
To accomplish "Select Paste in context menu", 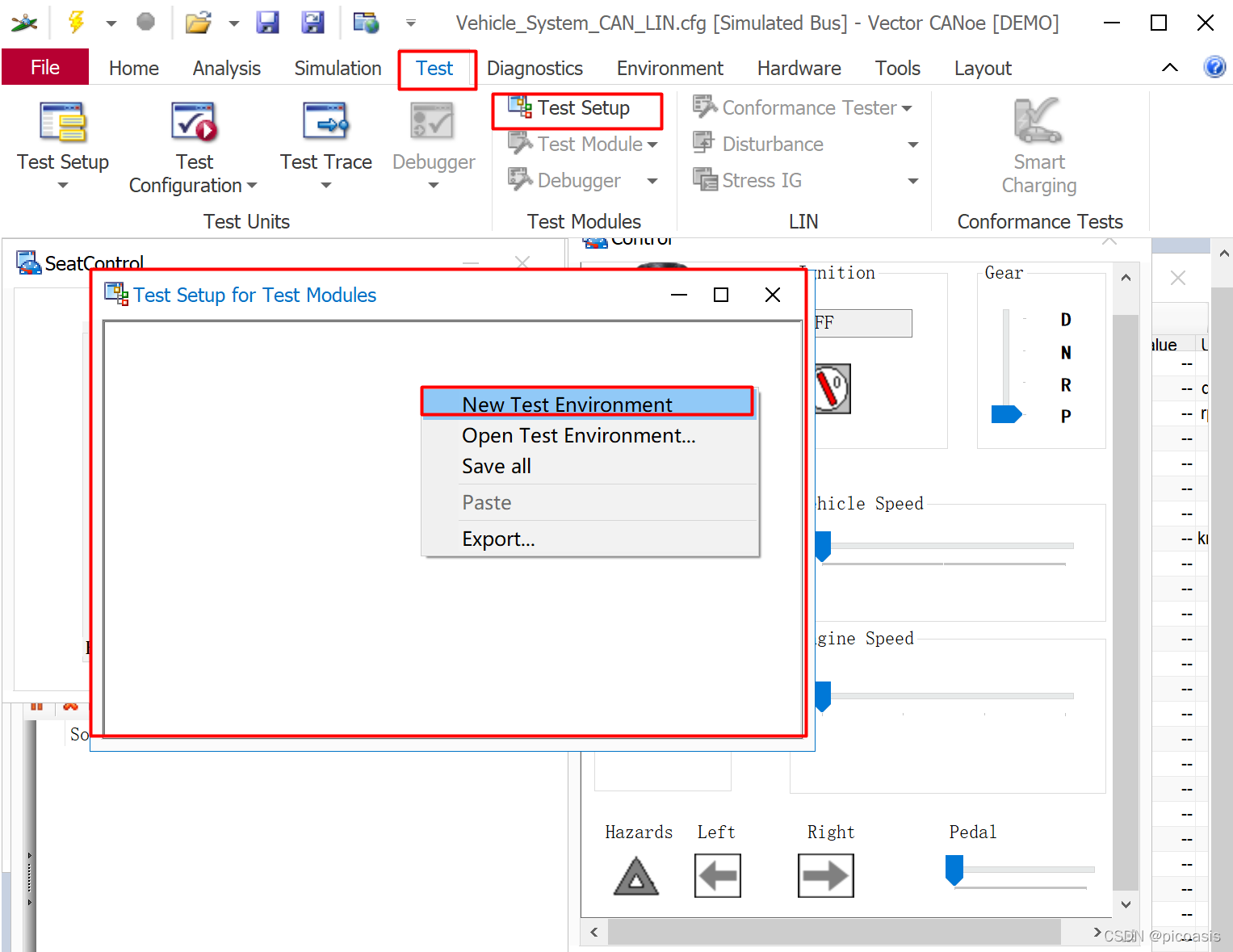I will coord(590,503).
